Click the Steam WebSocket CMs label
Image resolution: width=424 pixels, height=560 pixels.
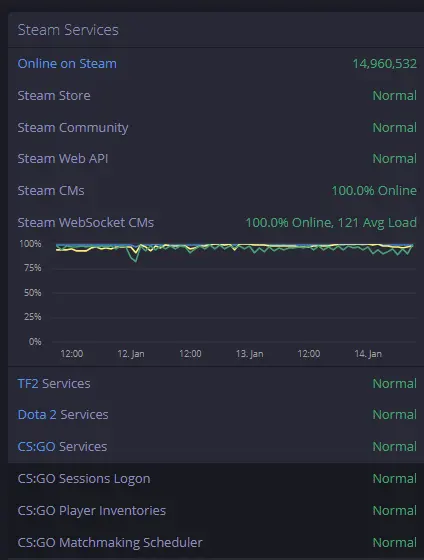tap(86, 222)
